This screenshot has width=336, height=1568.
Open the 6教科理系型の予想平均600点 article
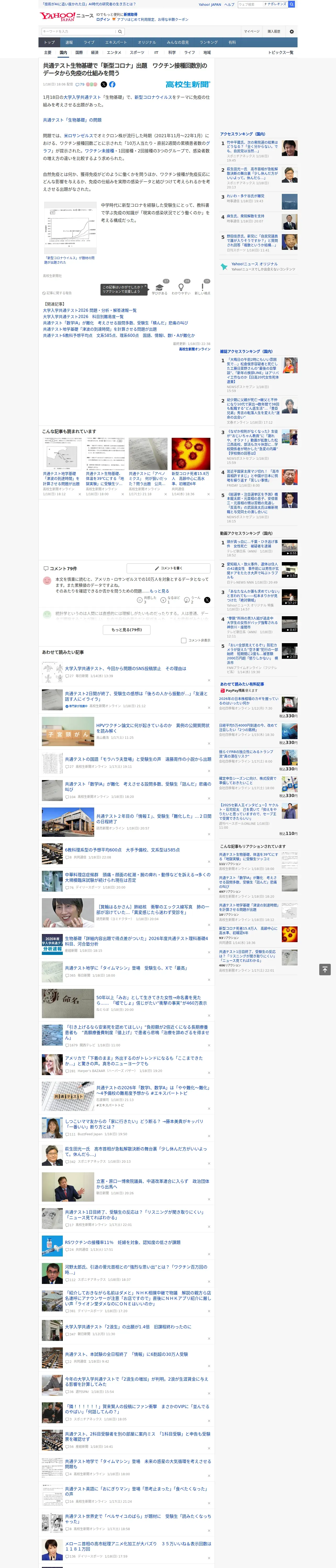pyautogui.click(x=122, y=850)
